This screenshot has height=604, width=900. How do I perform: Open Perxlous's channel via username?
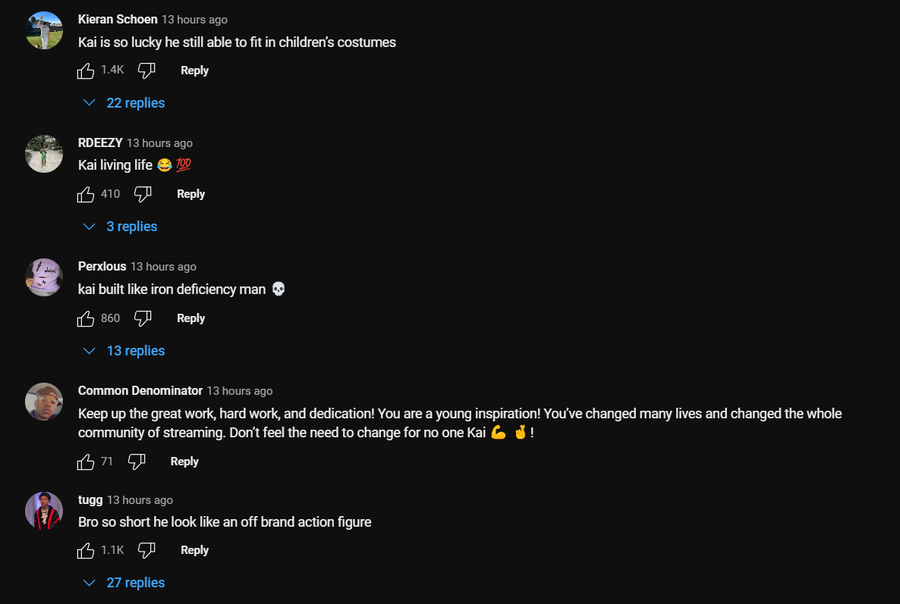102,267
